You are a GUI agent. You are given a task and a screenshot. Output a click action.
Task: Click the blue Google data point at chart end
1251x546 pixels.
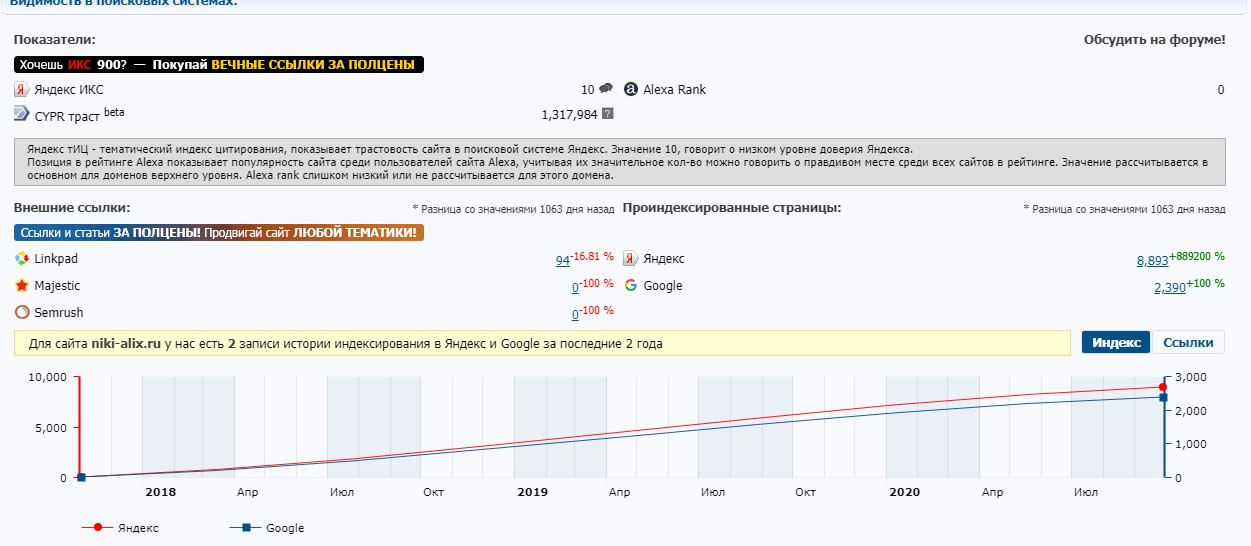(1163, 398)
